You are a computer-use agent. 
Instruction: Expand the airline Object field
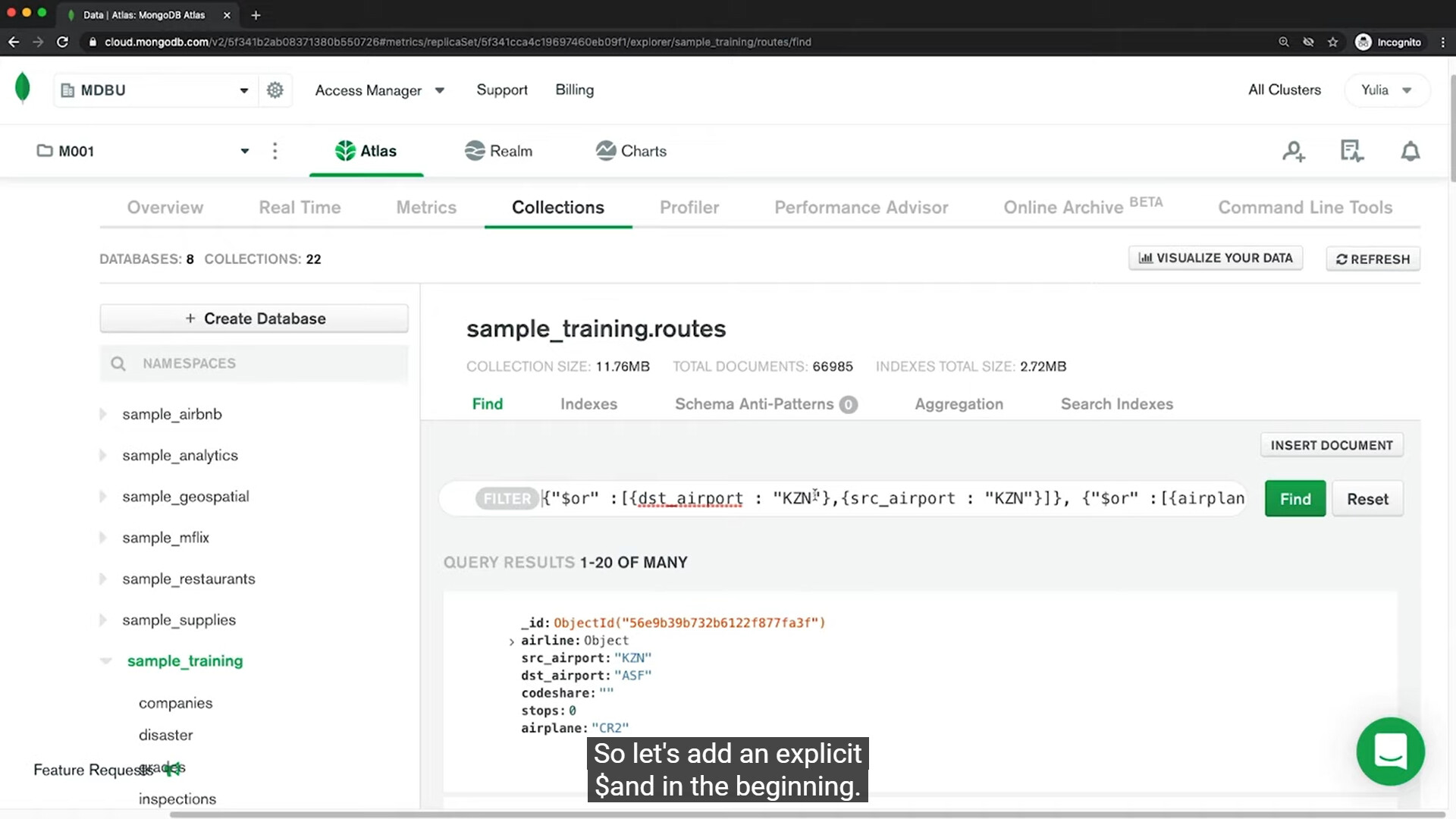tap(512, 641)
